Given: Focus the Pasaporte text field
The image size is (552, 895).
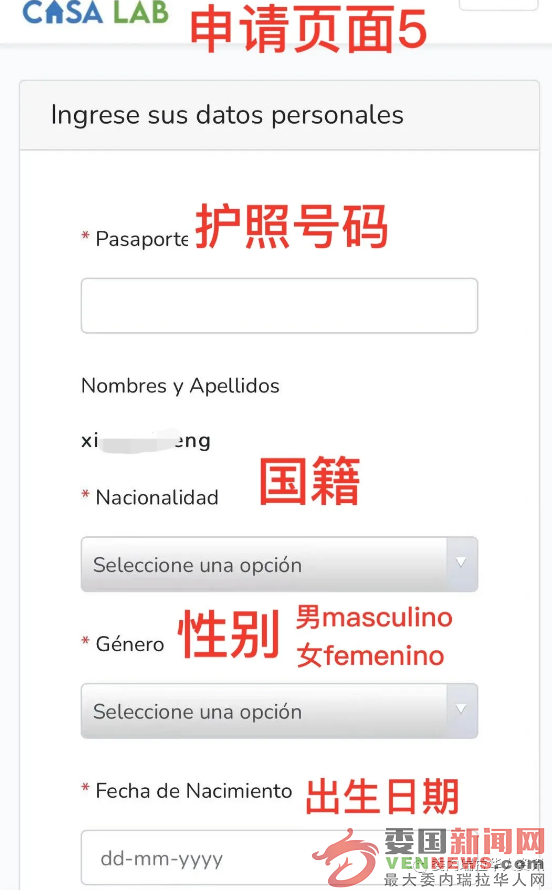Looking at the screenshot, I should 279,305.
